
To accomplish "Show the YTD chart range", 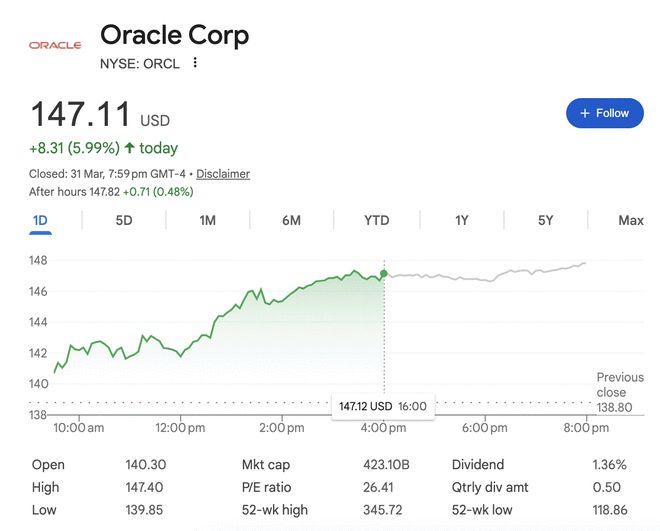I will click(376, 220).
